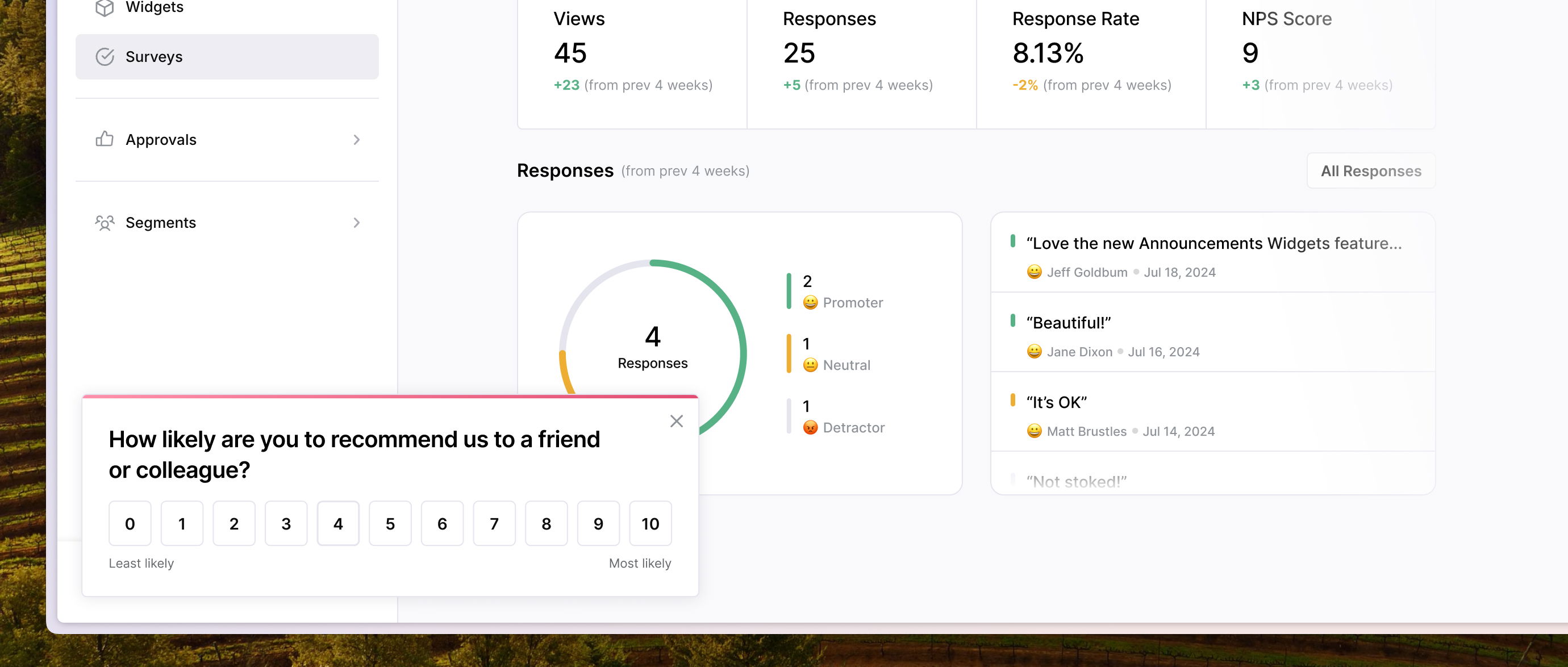
Task: Click the Surveys checkmark circle icon
Action: pos(105,57)
